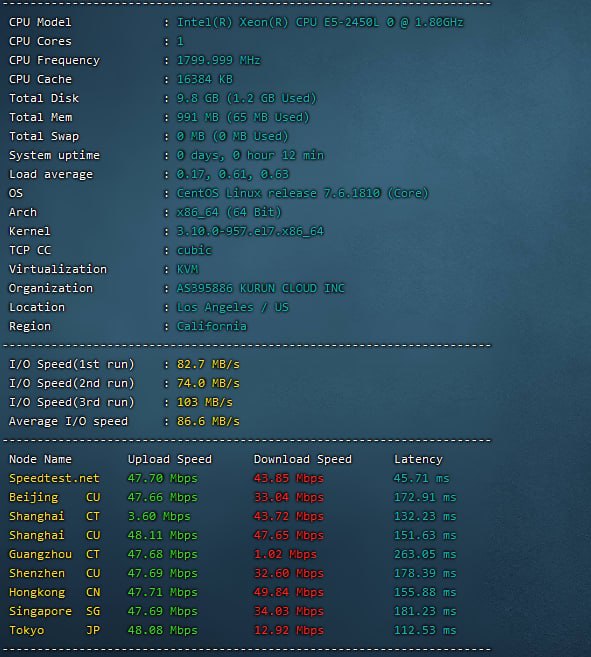Click the CentOS Linux release OS text

pyautogui.click(x=302, y=193)
